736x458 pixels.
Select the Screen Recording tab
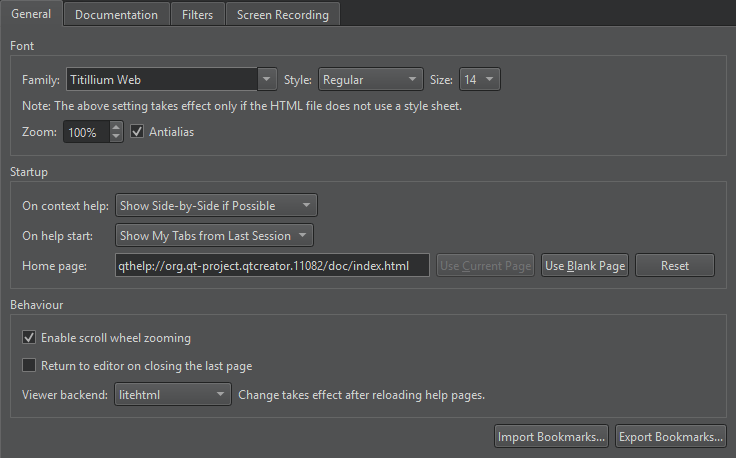(282, 15)
